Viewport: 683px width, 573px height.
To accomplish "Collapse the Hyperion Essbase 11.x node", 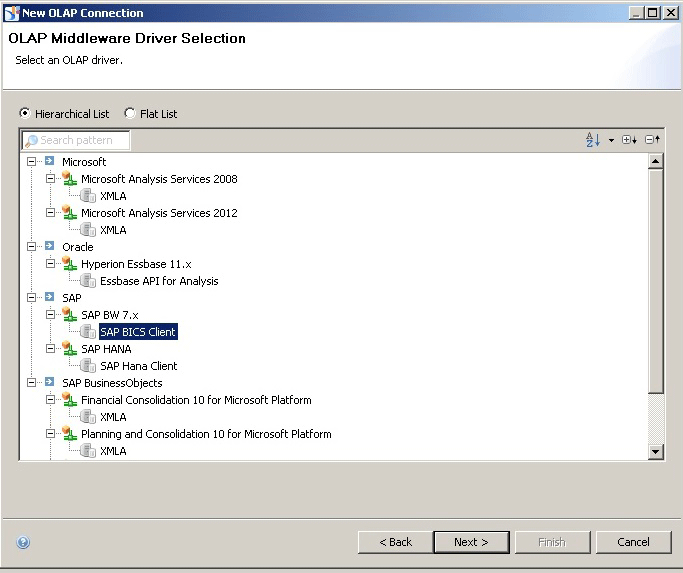I will [x=51, y=264].
